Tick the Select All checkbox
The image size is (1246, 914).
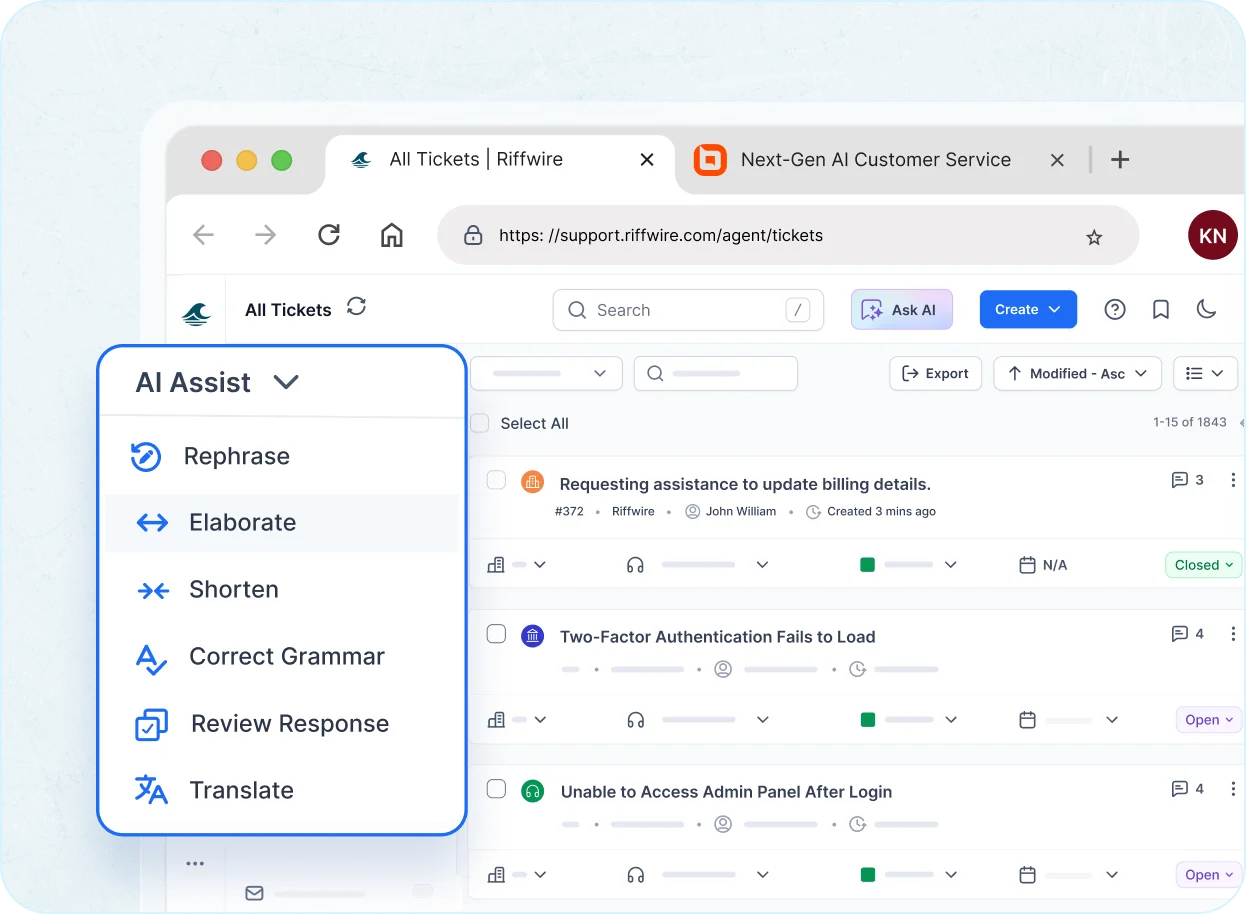pyautogui.click(x=480, y=423)
